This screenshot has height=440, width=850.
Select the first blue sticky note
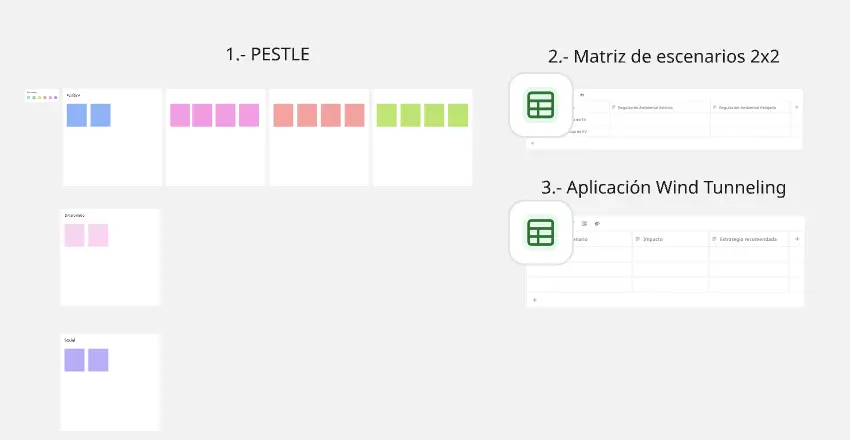point(77,115)
